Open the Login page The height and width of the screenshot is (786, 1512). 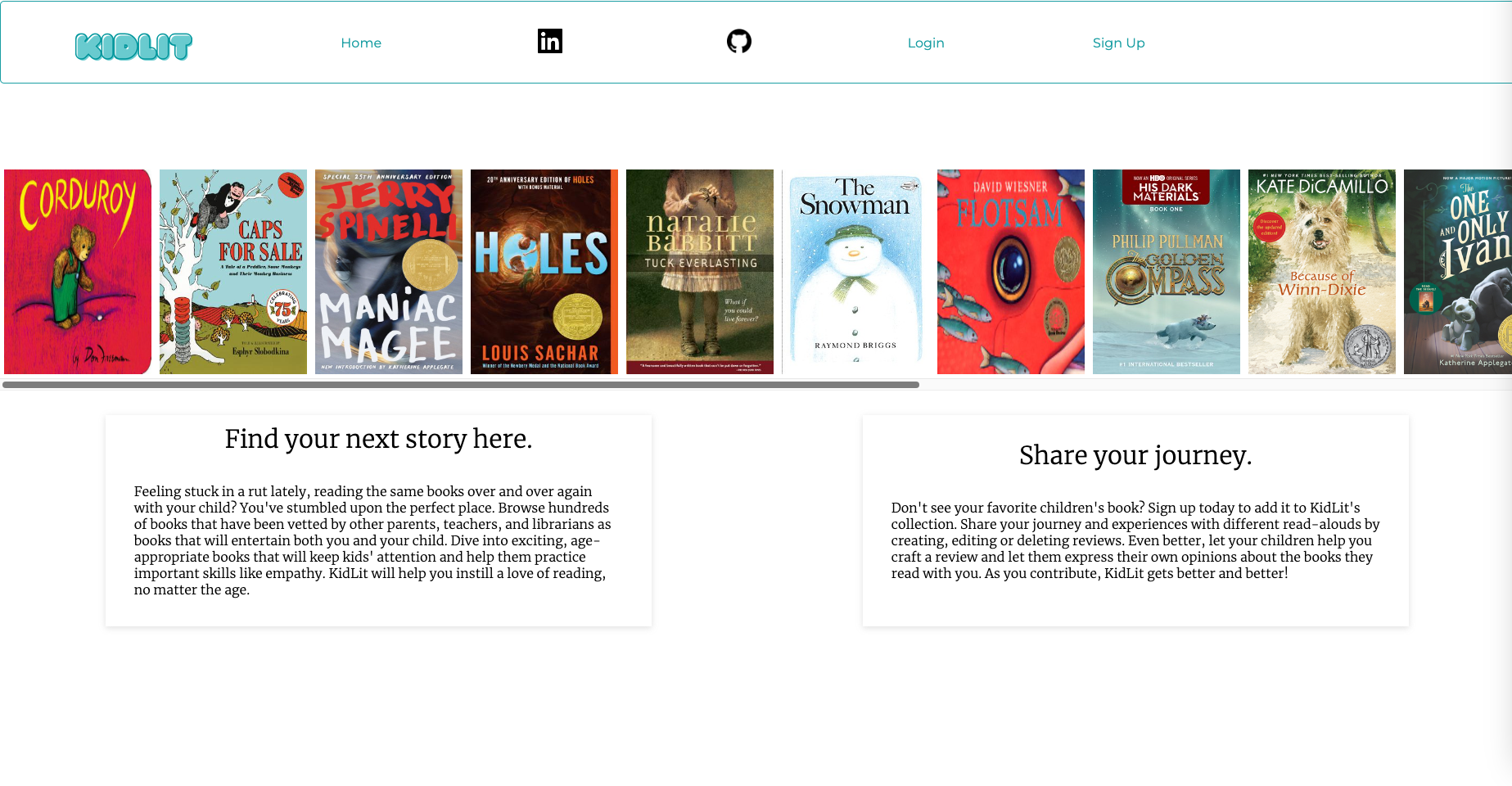(926, 43)
